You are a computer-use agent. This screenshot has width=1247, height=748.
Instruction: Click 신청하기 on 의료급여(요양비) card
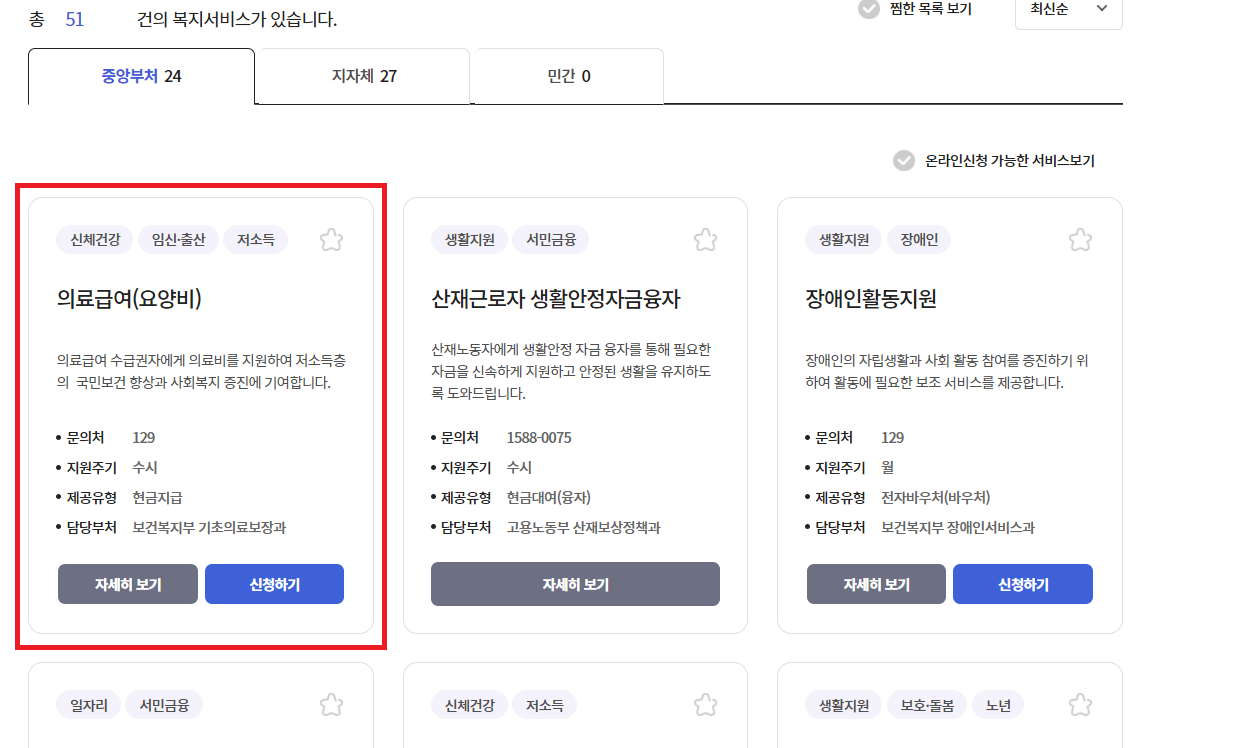click(x=274, y=584)
